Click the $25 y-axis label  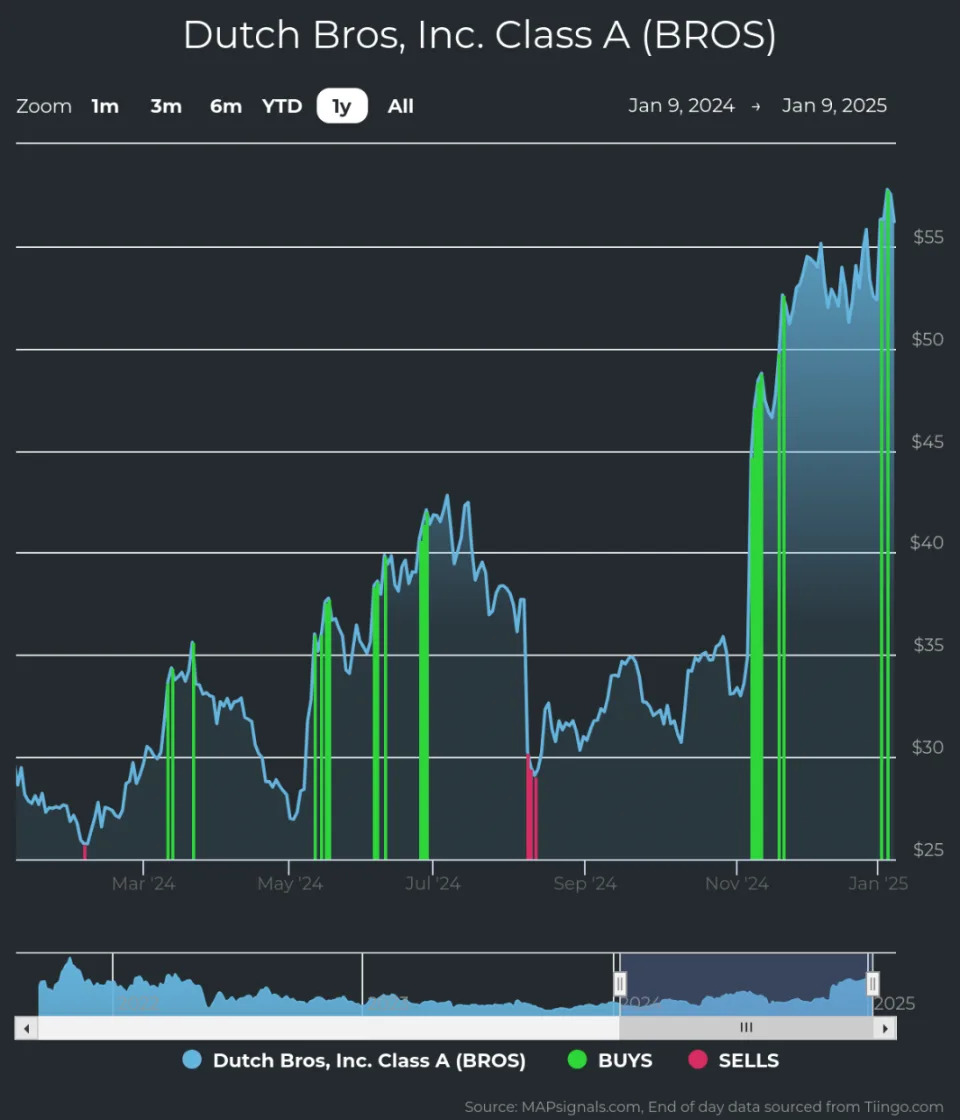[x=928, y=850]
